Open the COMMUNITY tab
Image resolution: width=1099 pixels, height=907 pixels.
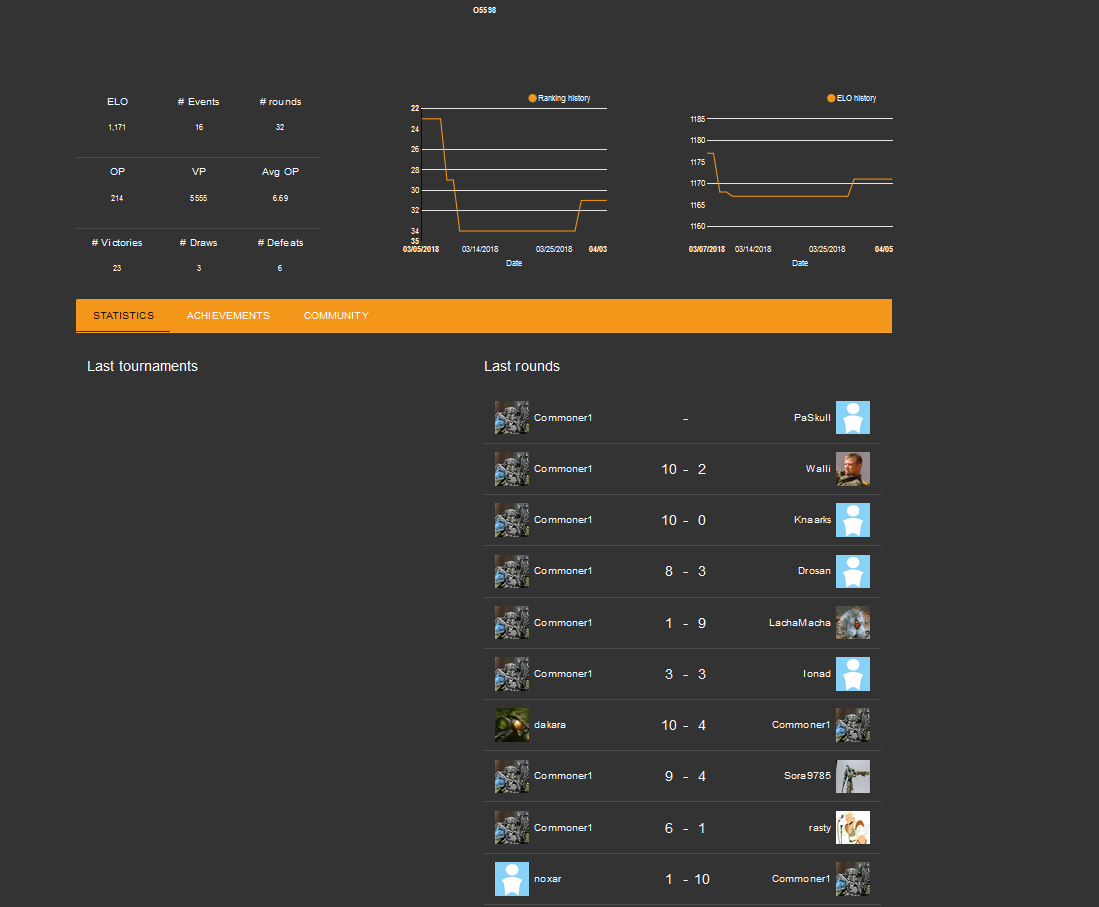[x=336, y=315]
